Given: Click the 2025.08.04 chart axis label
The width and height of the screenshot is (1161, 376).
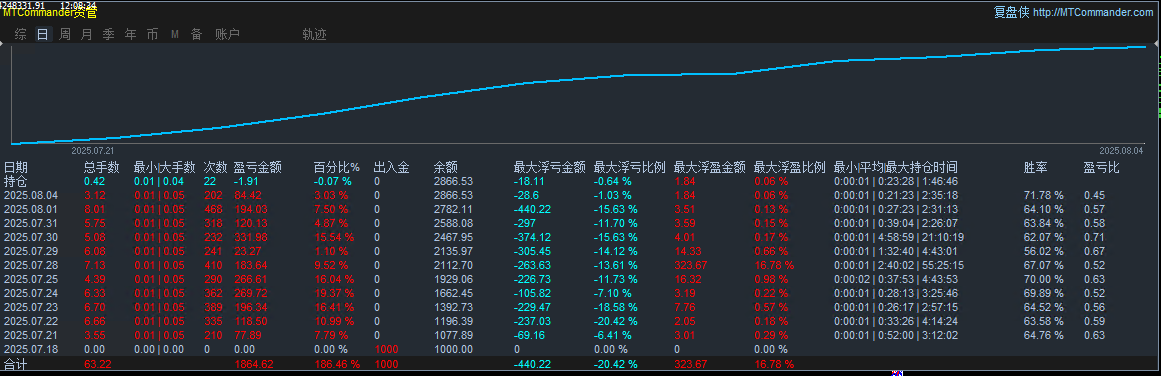Looking at the screenshot, I should pos(1121,150).
